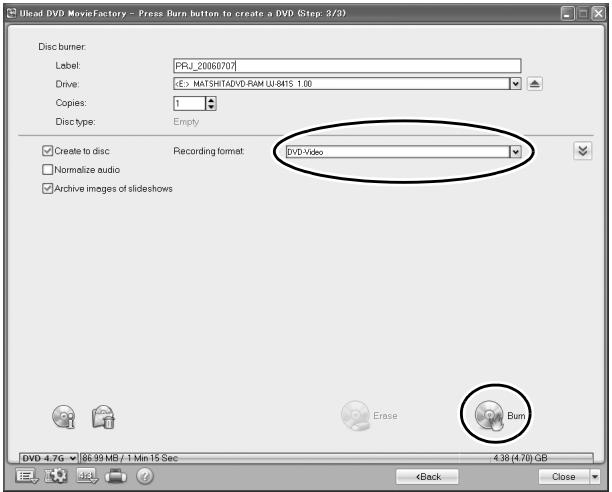
Task: Click the delete temp files folder icon
Action: pos(103,417)
